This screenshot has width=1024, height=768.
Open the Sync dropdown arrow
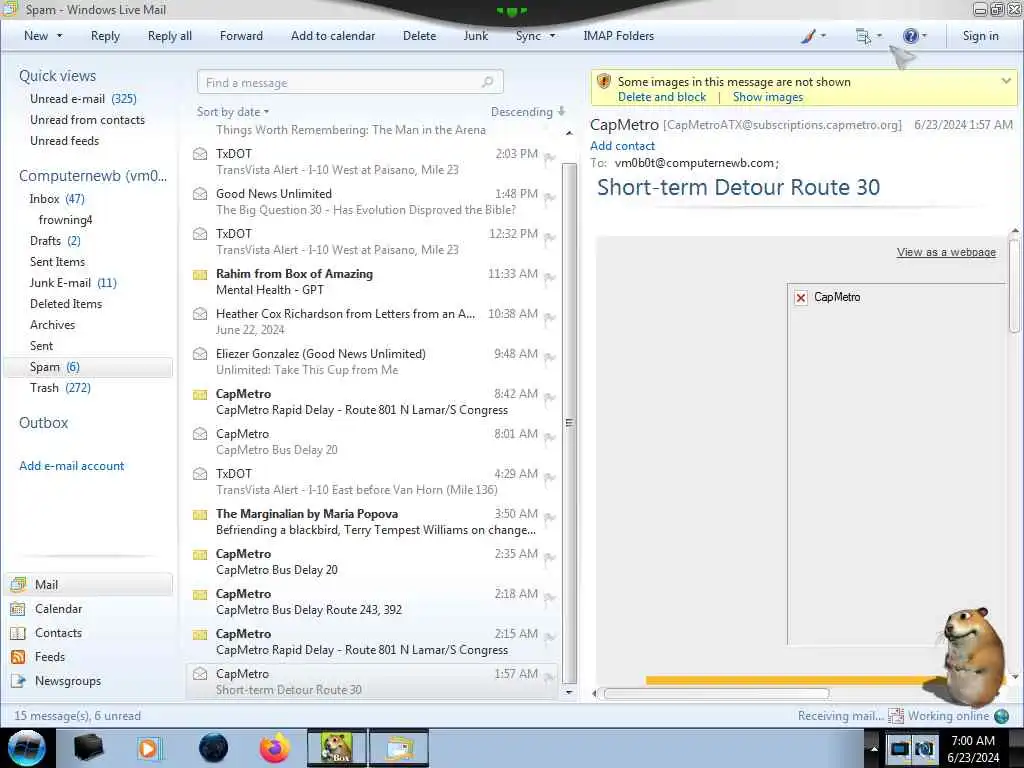pos(552,36)
